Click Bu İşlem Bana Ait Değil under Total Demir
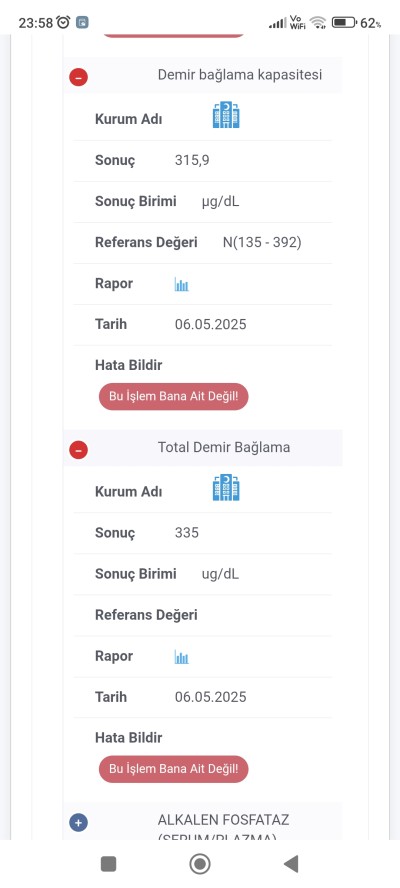This screenshot has height=888, width=400. (x=173, y=770)
